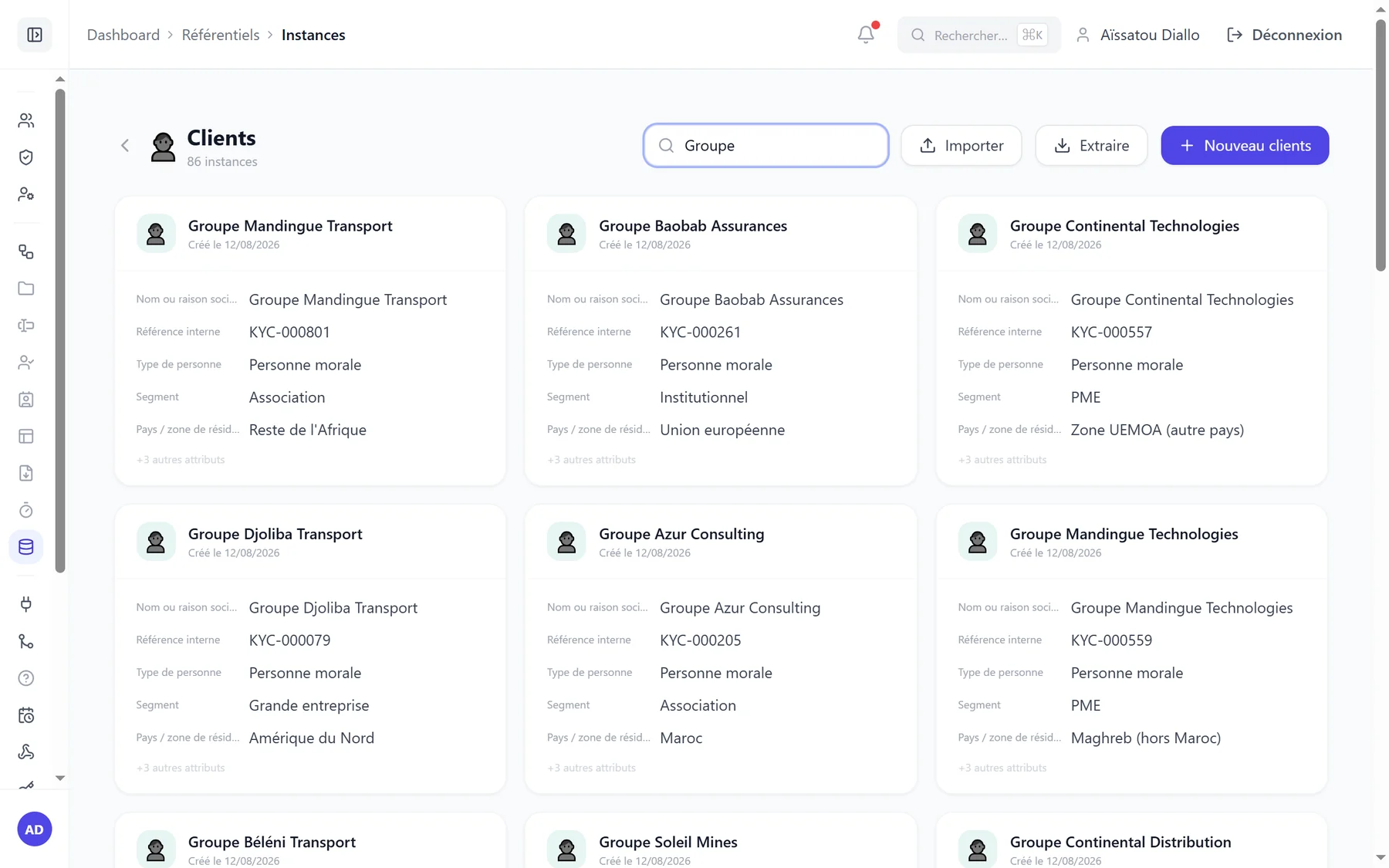Open the folder sidebar icon
The image size is (1389, 868).
pos(26,289)
